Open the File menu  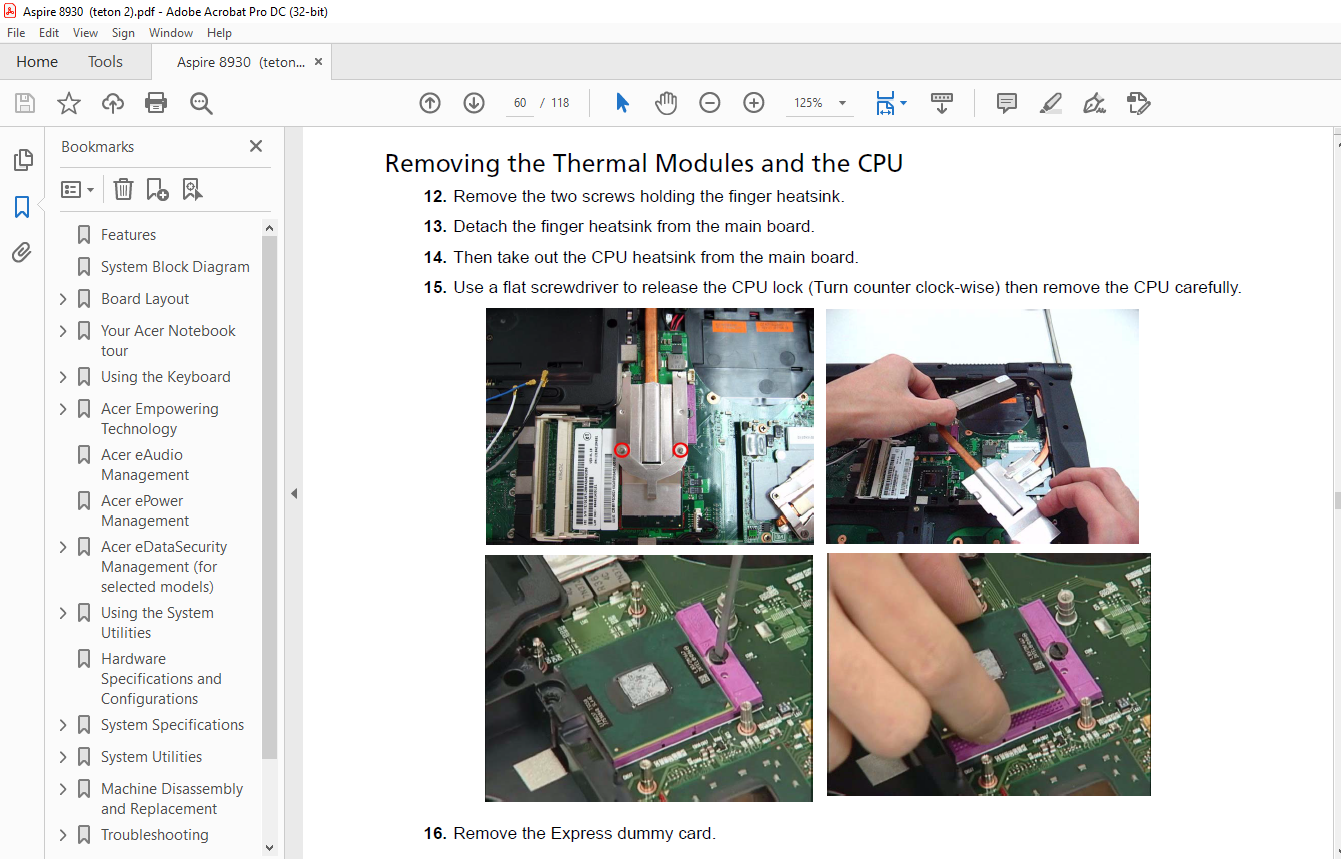click(16, 33)
